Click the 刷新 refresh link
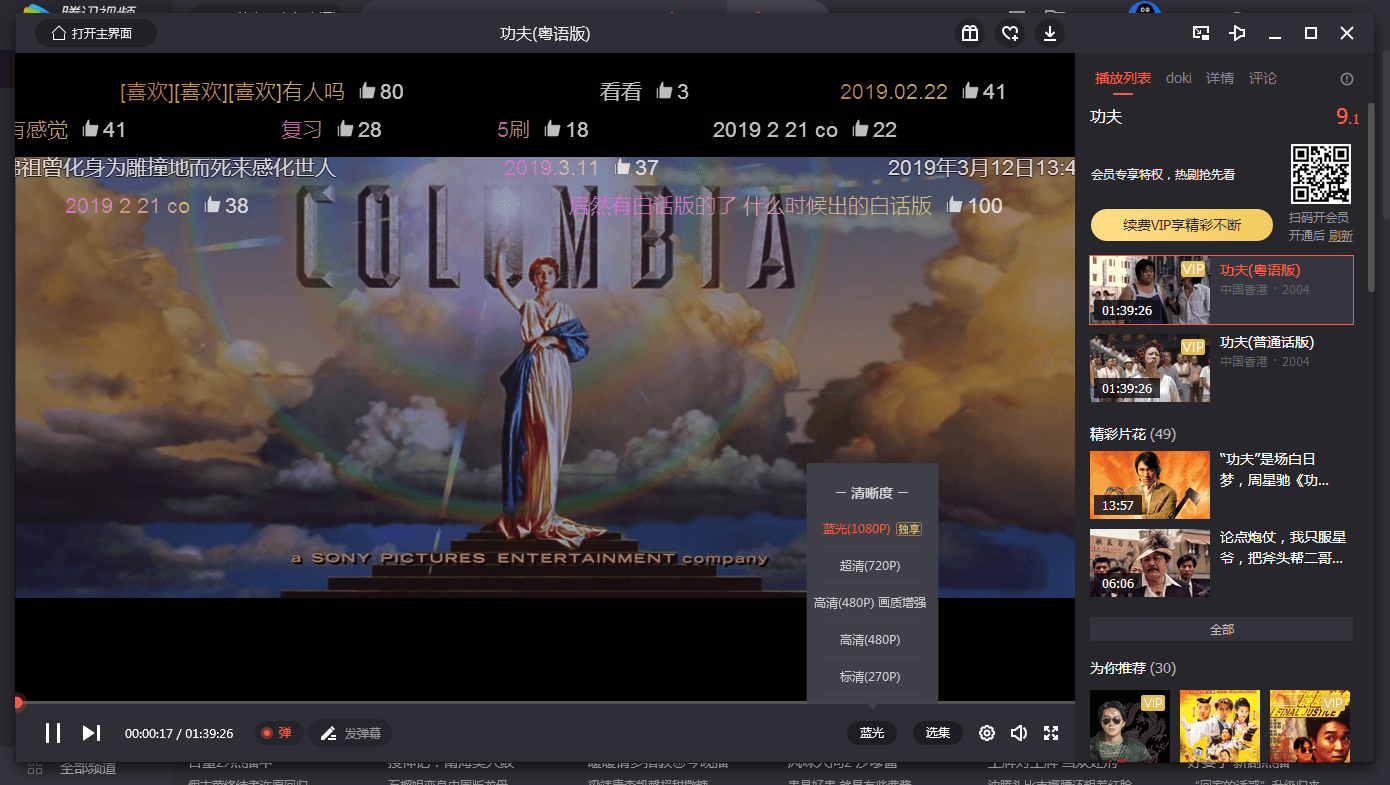The height and width of the screenshot is (785, 1390). (1341, 236)
